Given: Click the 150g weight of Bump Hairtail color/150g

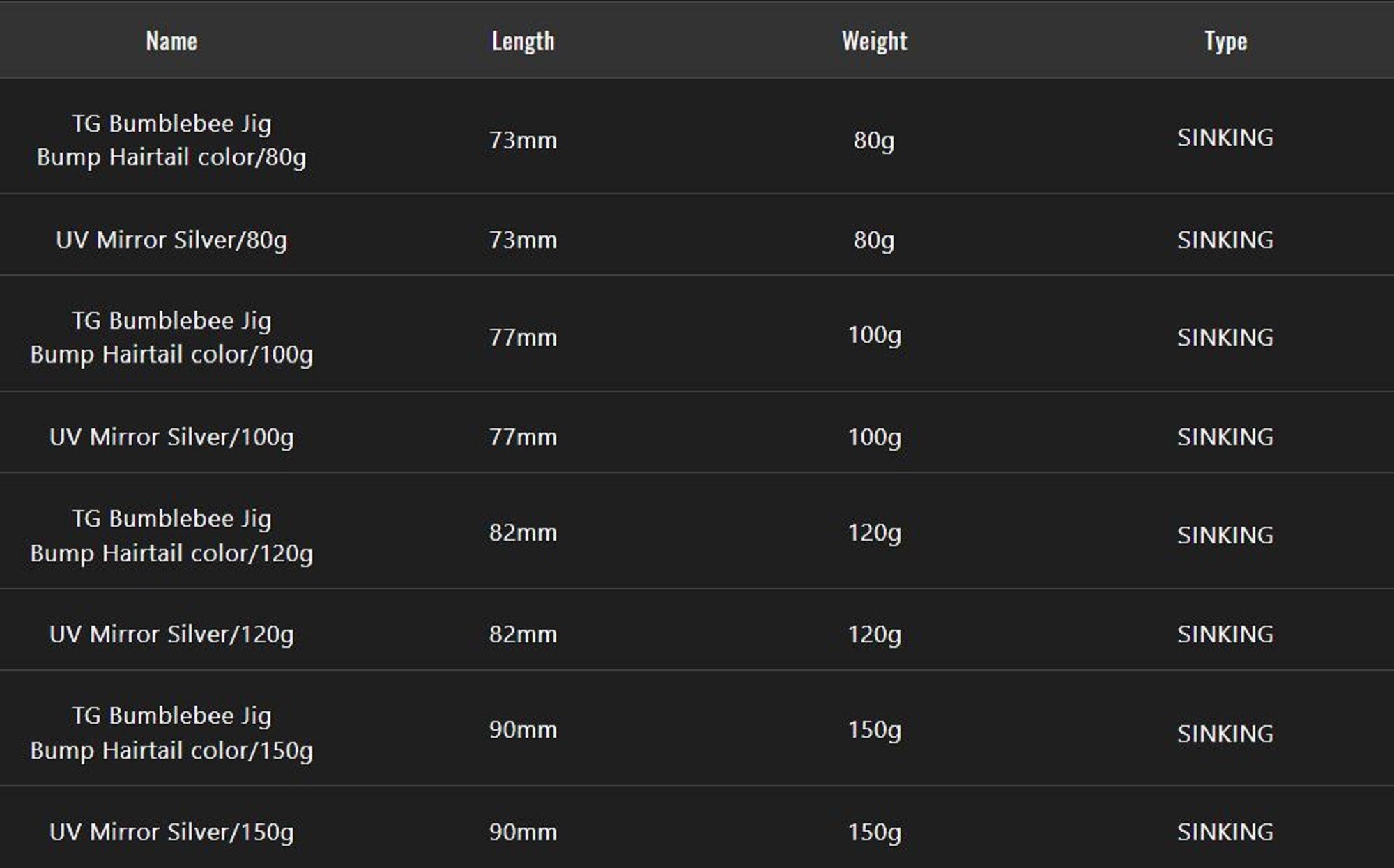Looking at the screenshot, I should [x=874, y=729].
